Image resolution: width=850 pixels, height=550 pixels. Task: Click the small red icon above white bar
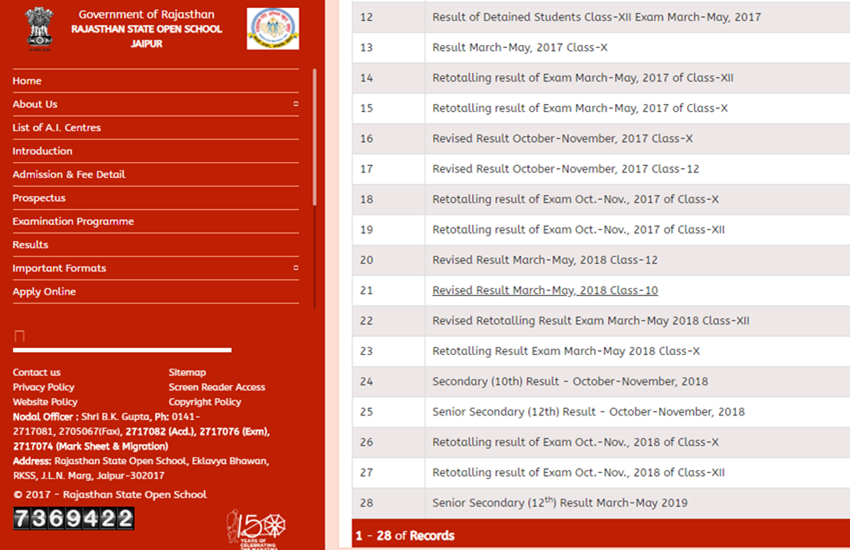19,336
